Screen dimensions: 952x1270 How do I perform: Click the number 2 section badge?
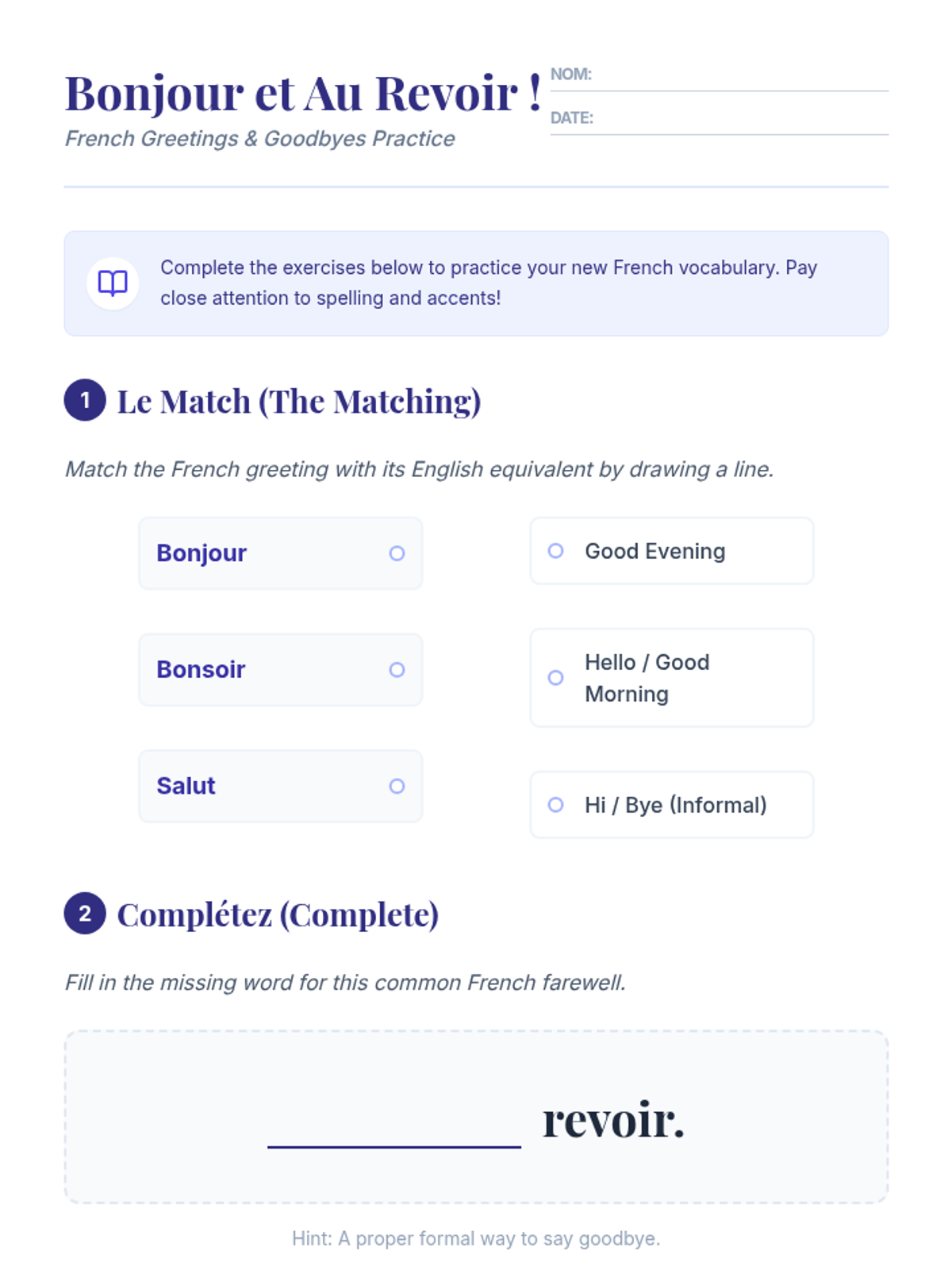tap(85, 913)
